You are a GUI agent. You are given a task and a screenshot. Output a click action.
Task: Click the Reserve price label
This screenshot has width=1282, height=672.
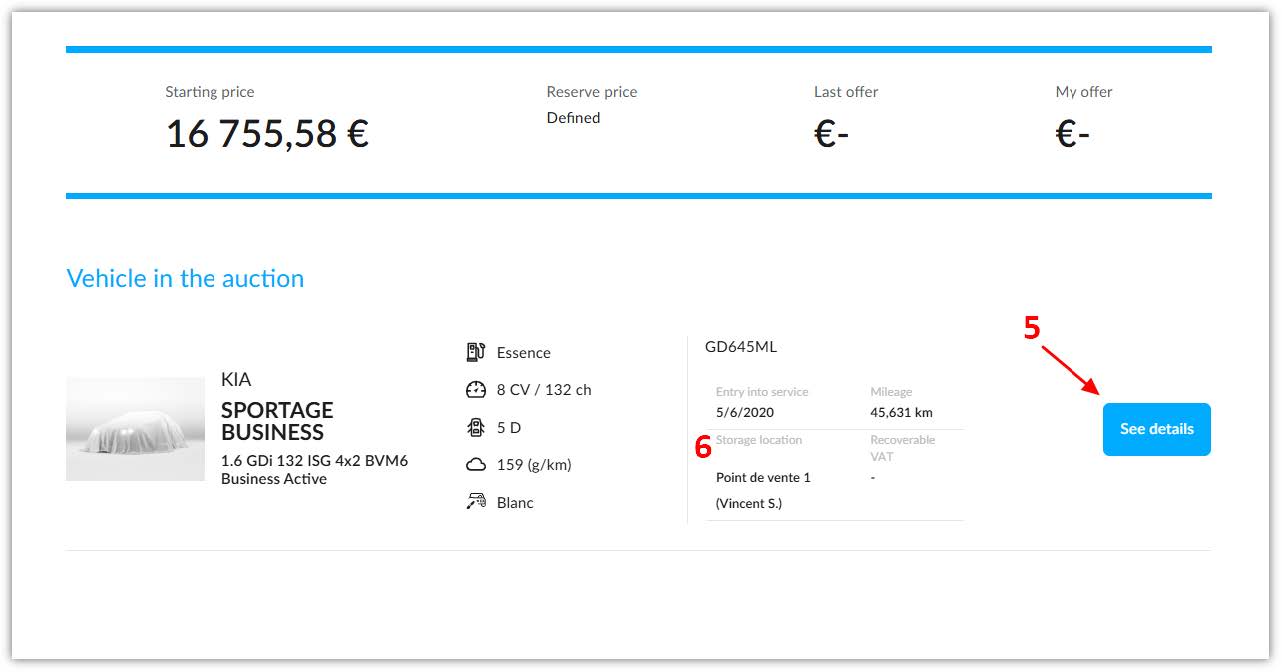pyautogui.click(x=592, y=92)
